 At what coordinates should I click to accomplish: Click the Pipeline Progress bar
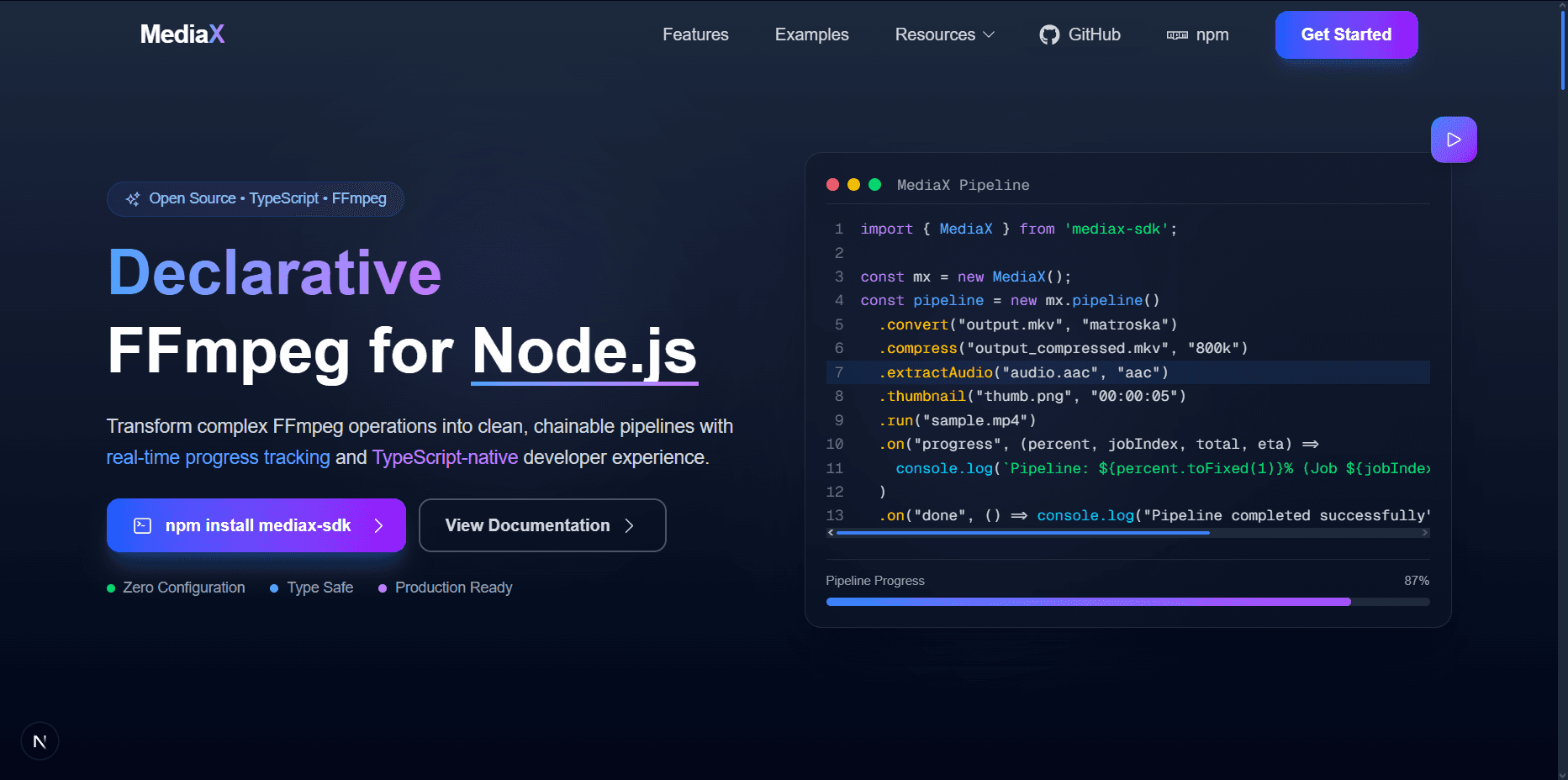click(x=1127, y=602)
